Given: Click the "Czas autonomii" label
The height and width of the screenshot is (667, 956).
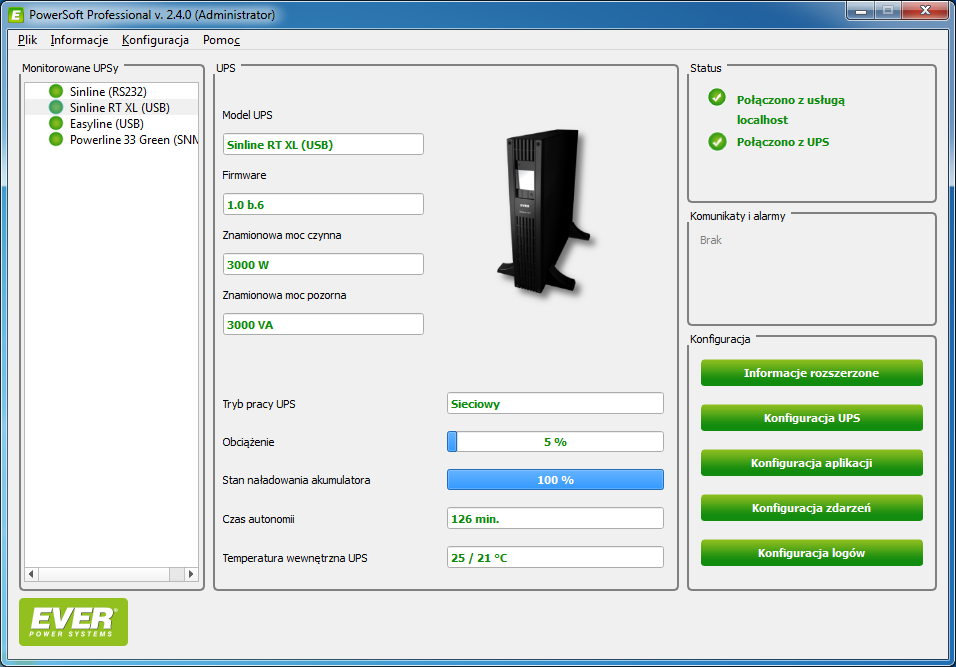Looking at the screenshot, I should [x=259, y=519].
